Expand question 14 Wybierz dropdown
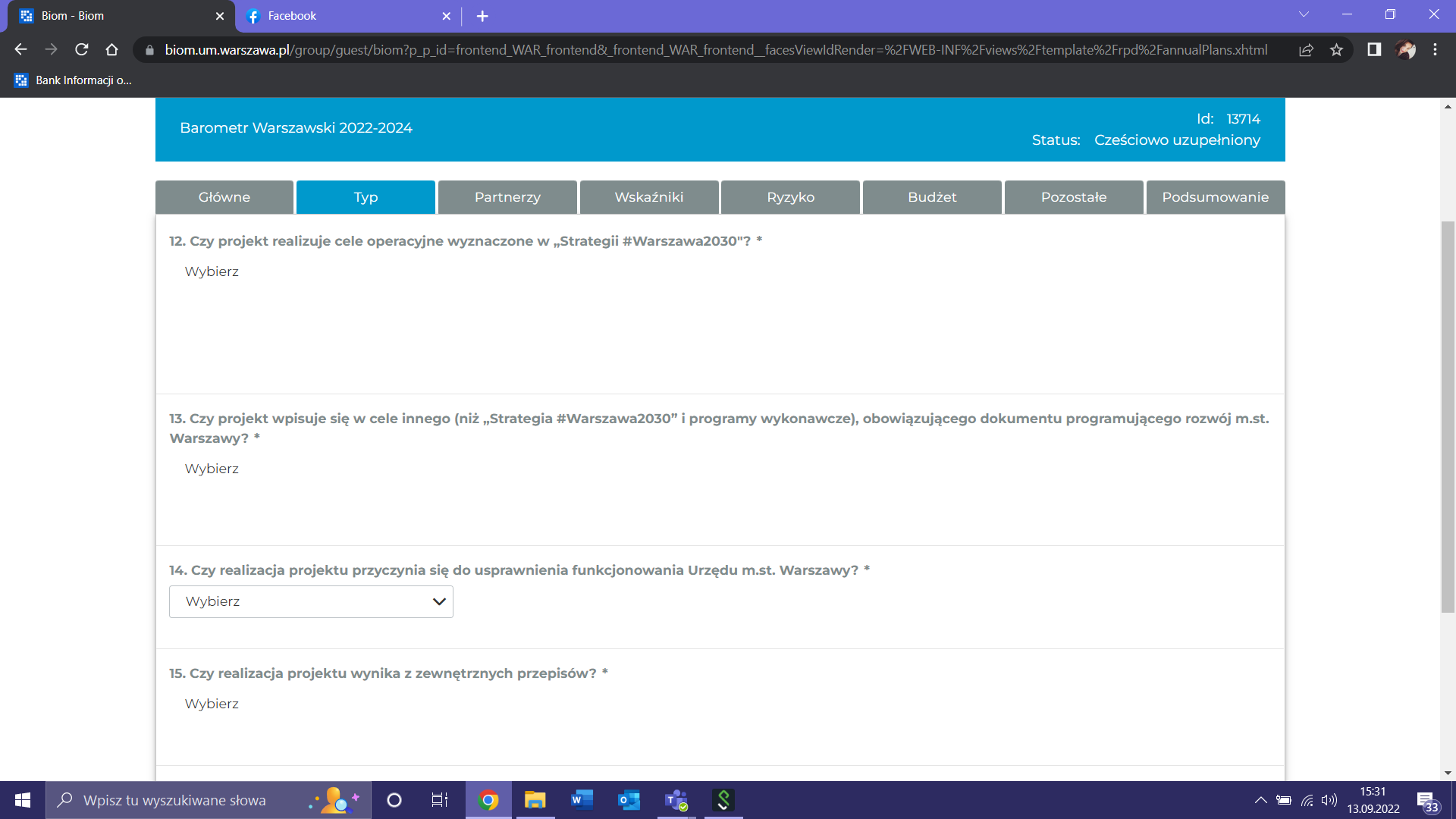This screenshot has height=819, width=1456. [x=311, y=601]
